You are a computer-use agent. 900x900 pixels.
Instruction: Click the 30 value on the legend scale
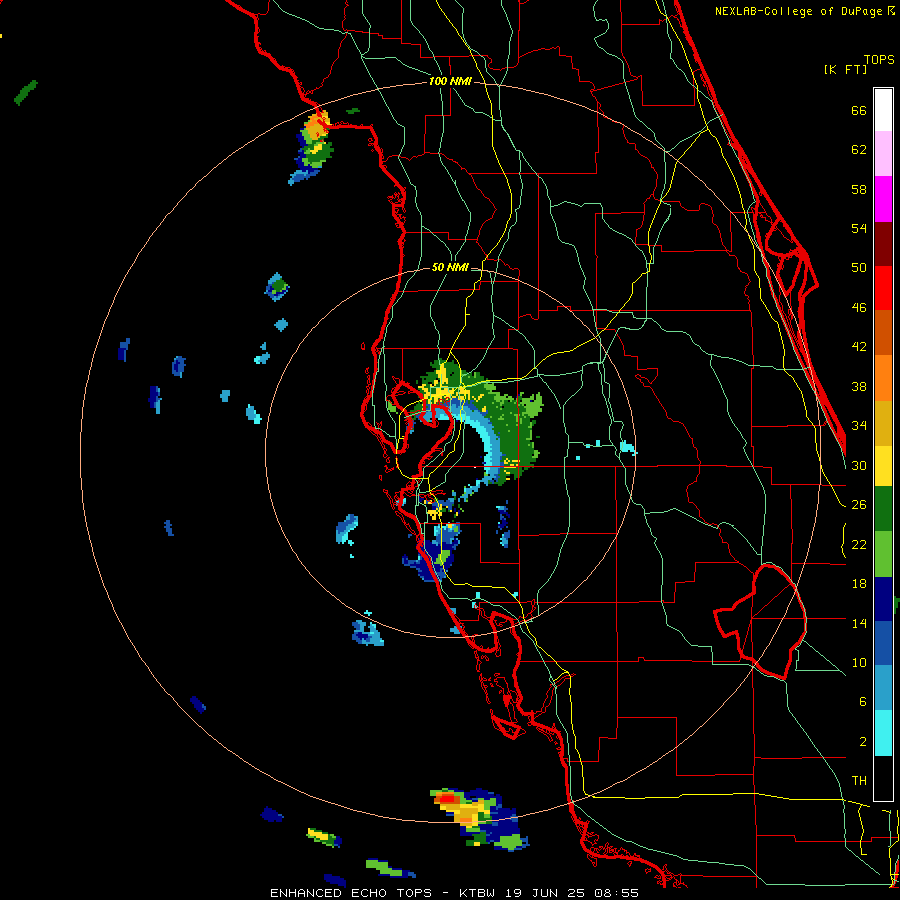[859, 465]
